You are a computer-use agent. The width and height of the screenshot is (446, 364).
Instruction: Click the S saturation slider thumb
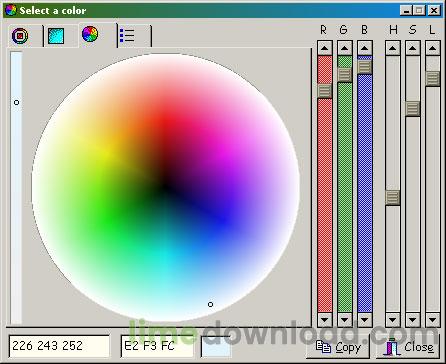click(x=413, y=109)
